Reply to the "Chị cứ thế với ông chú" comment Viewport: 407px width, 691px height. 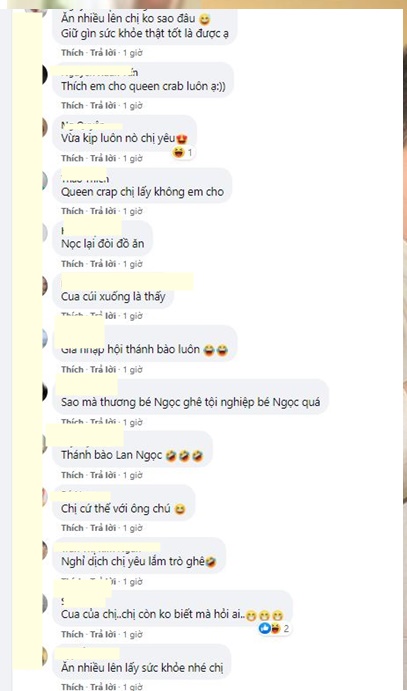pyautogui.click(x=103, y=528)
